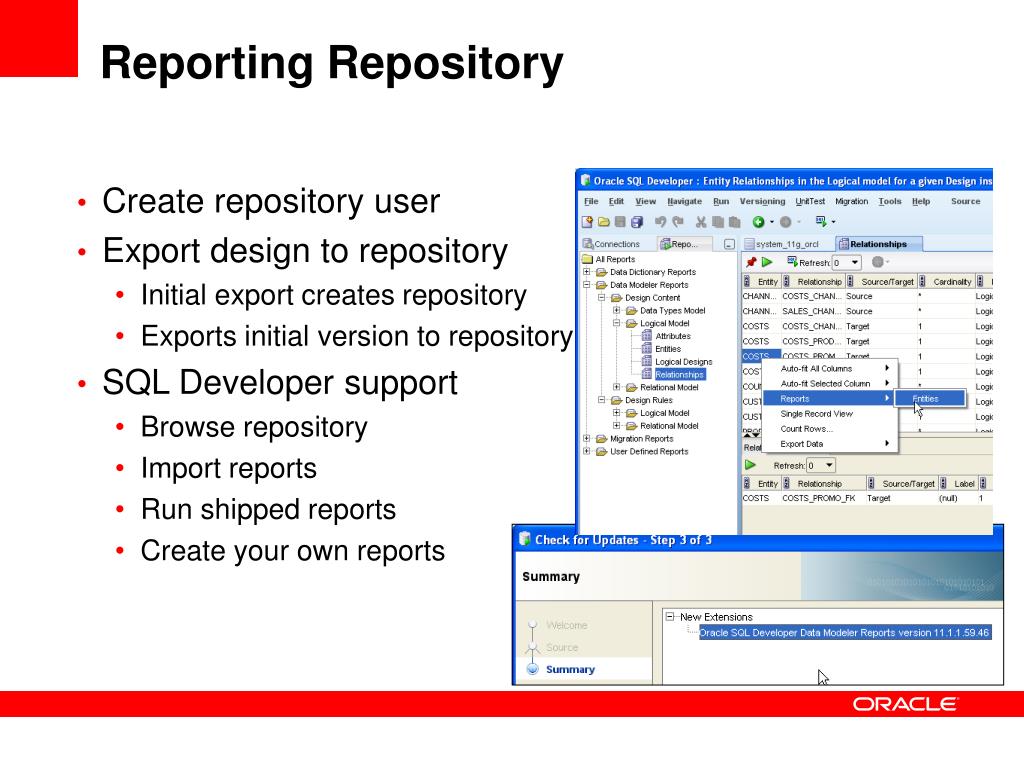Select the All Reports root folder
This screenshot has height=768, width=1024.
tap(609, 259)
